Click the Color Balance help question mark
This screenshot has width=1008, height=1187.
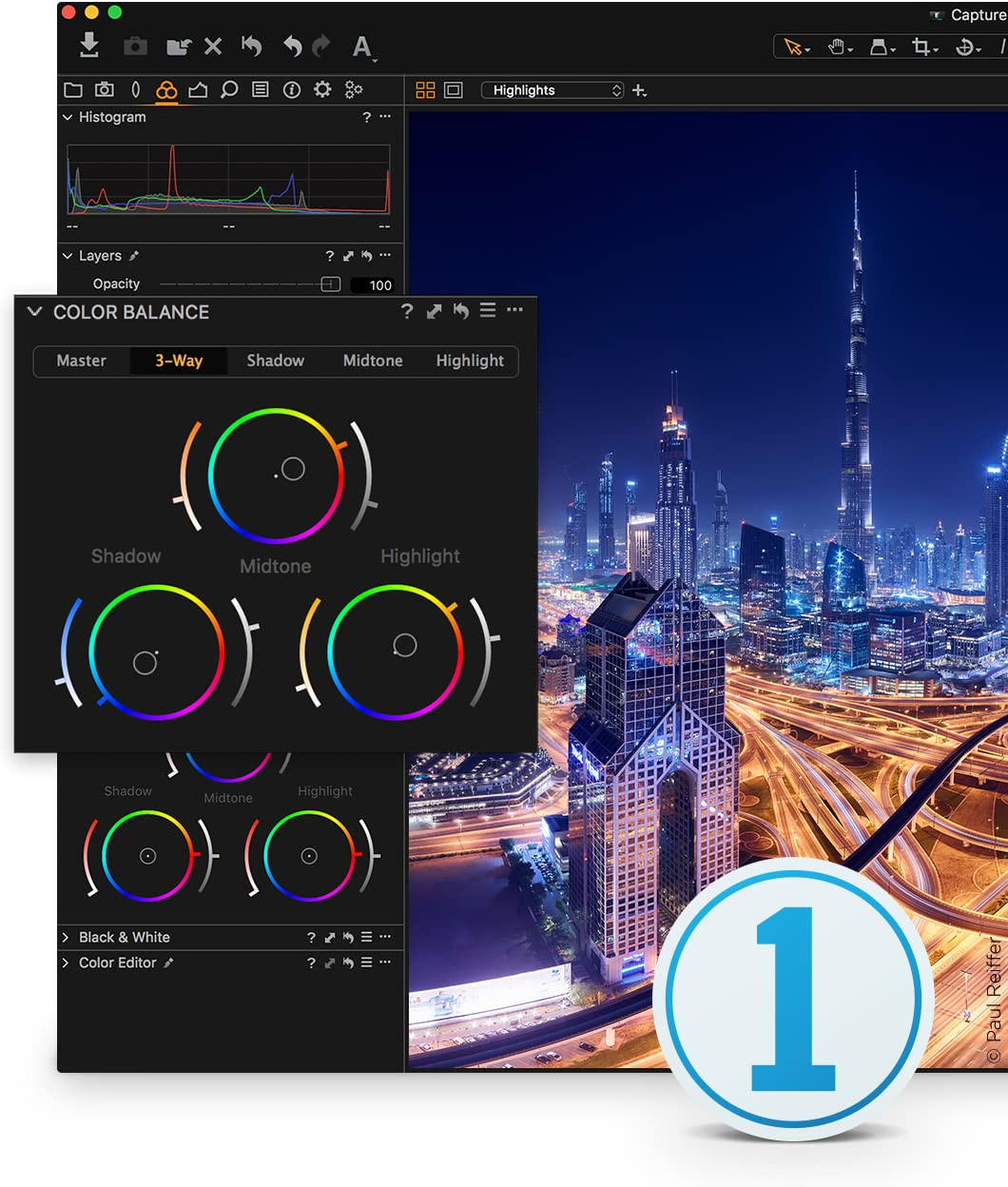407,311
